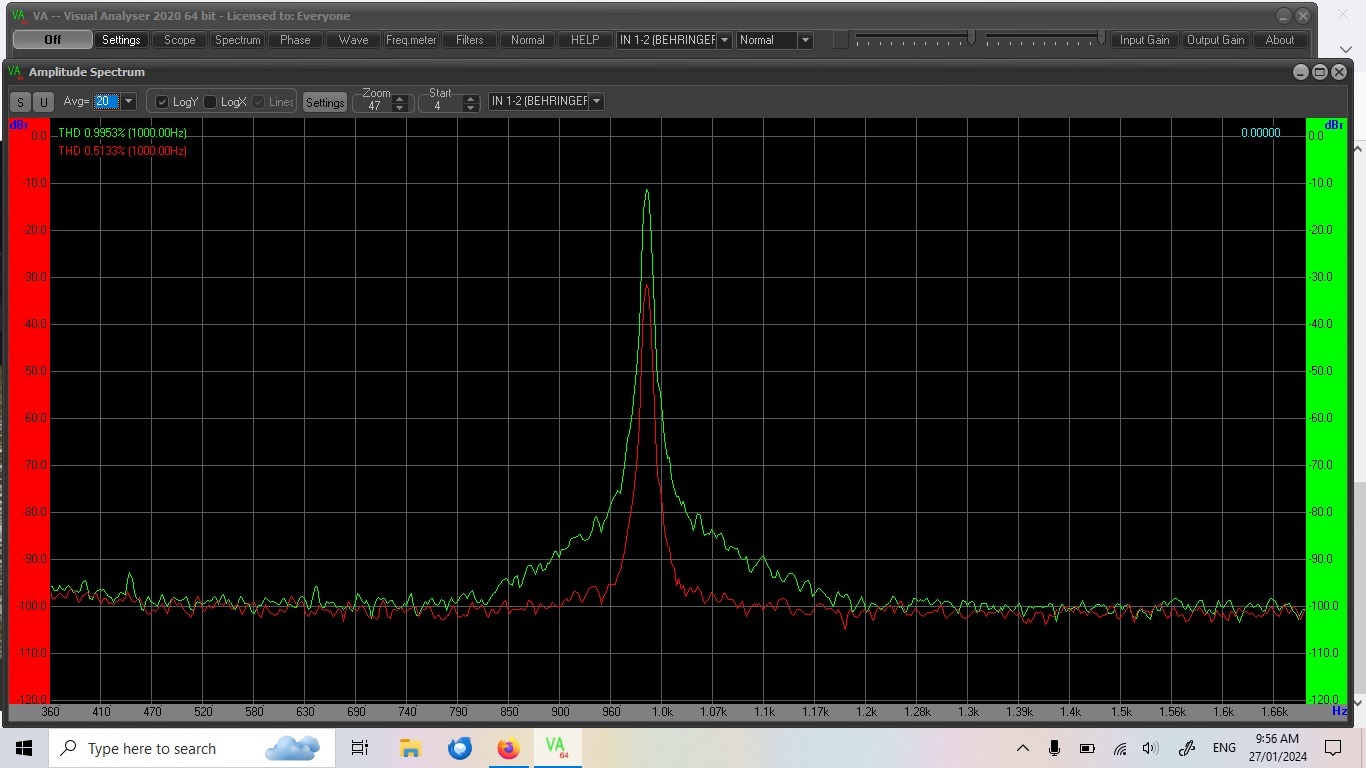Open the volume speaker tray icon
1366x768 pixels.
[x=1150, y=748]
